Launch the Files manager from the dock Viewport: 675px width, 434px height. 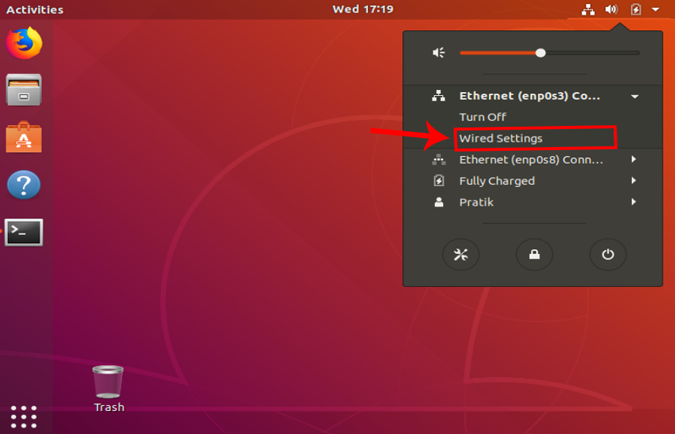[24, 90]
